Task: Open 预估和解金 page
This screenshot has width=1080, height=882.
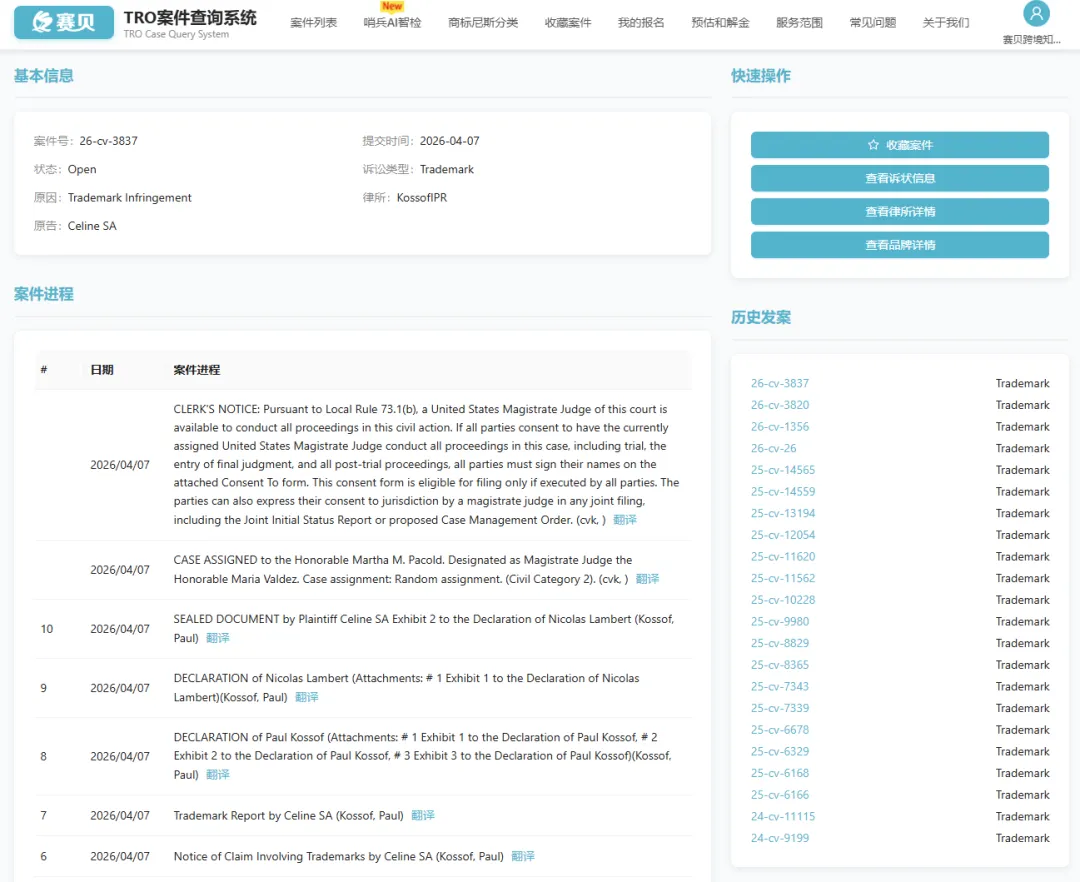Action: [x=720, y=23]
